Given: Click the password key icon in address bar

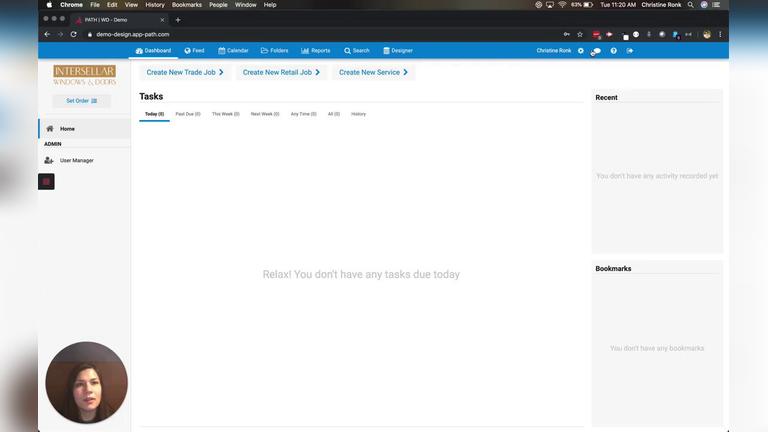Looking at the screenshot, I should [567, 34].
